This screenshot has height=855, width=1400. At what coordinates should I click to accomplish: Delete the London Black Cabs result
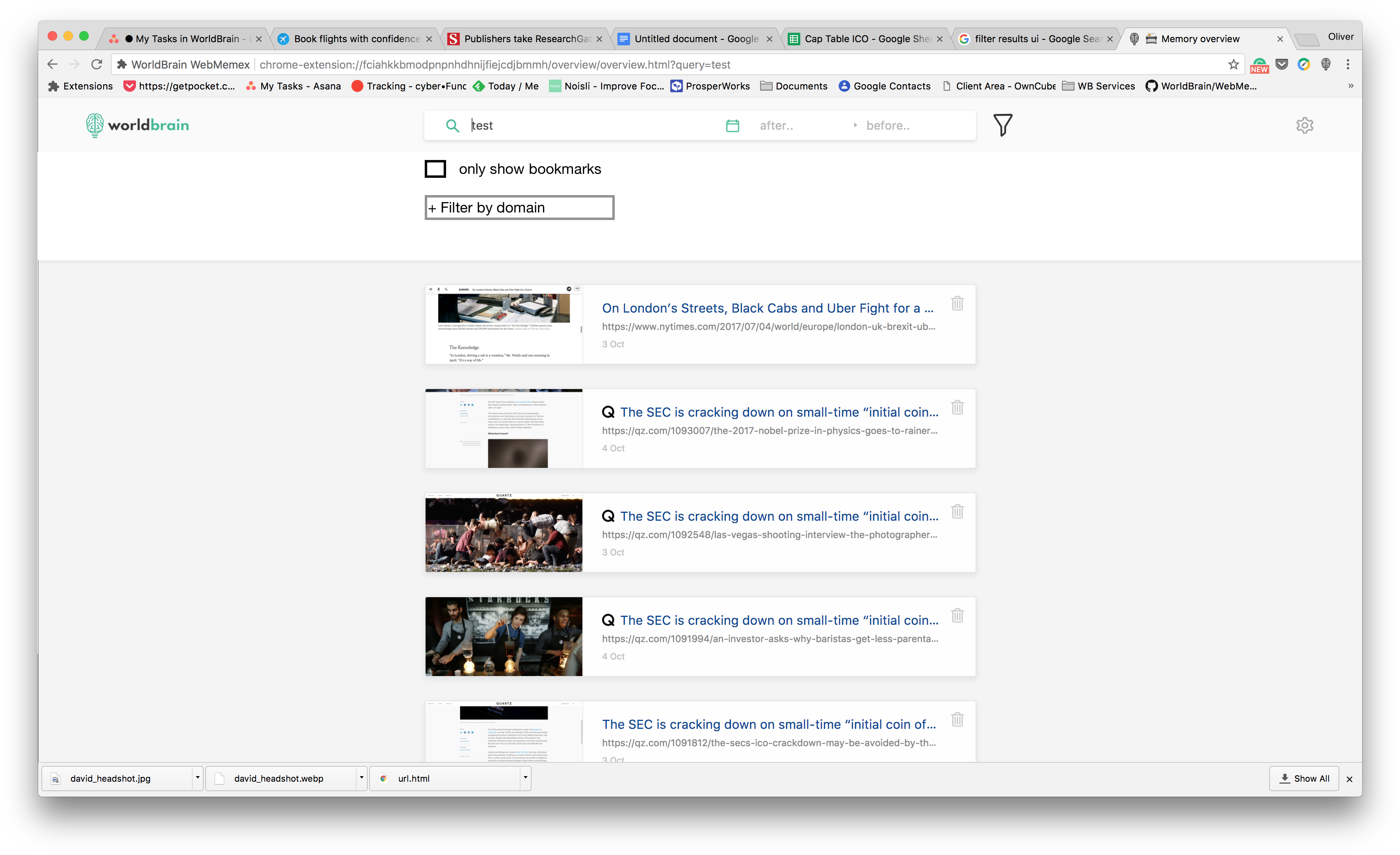pyautogui.click(x=957, y=303)
